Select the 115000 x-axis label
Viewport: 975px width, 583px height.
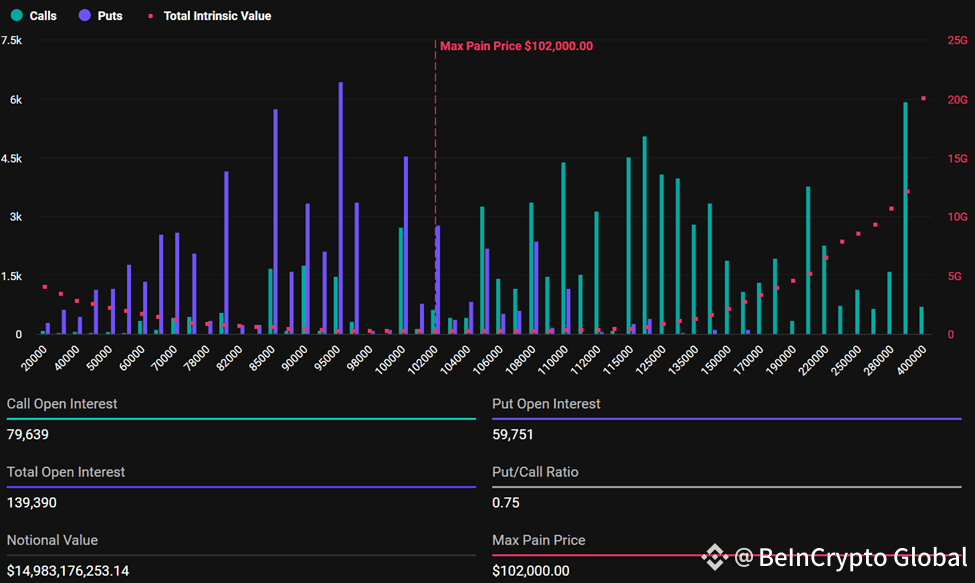[x=619, y=360]
